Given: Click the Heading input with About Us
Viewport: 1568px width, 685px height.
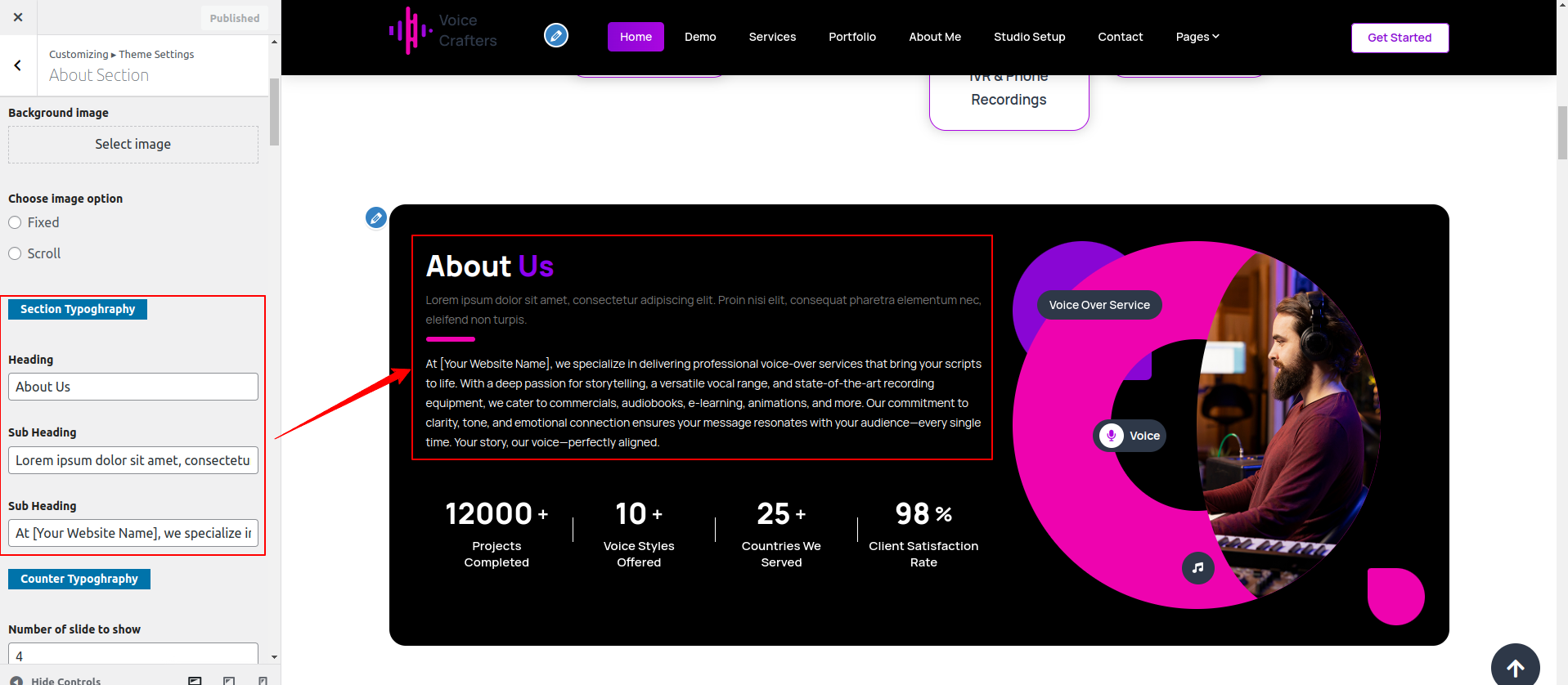Looking at the screenshot, I should (x=133, y=387).
